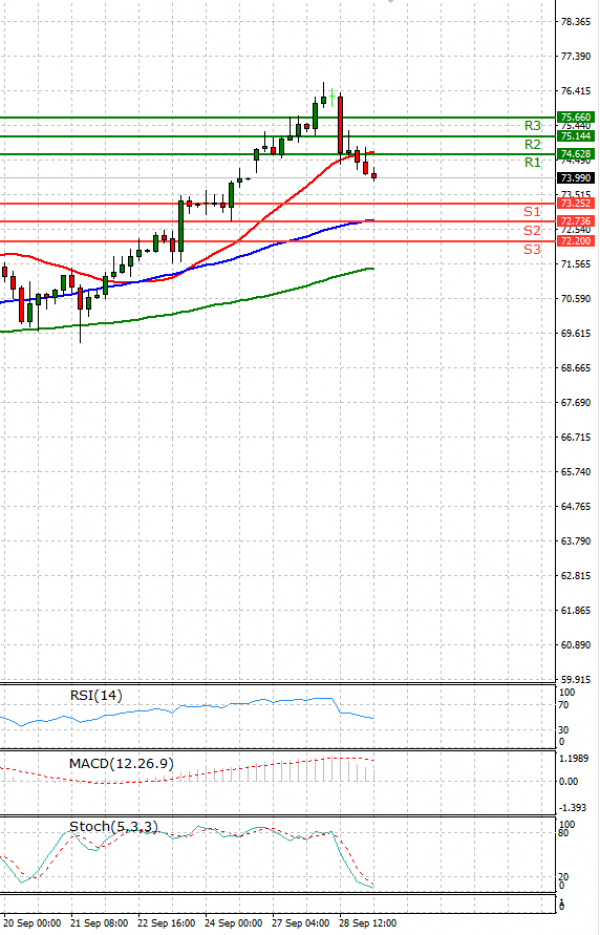This screenshot has height=935, width=600.
Task: Click the Stochastic scale value 20
Action: (564, 877)
